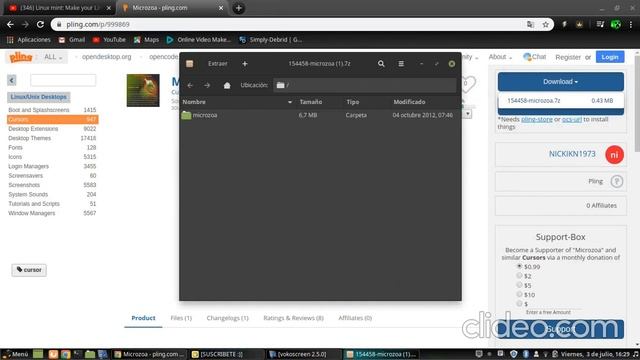Viewport: 640px width, 360px height.
Task: Open the archive manager hamburger menu
Action: pyautogui.click(x=401, y=64)
